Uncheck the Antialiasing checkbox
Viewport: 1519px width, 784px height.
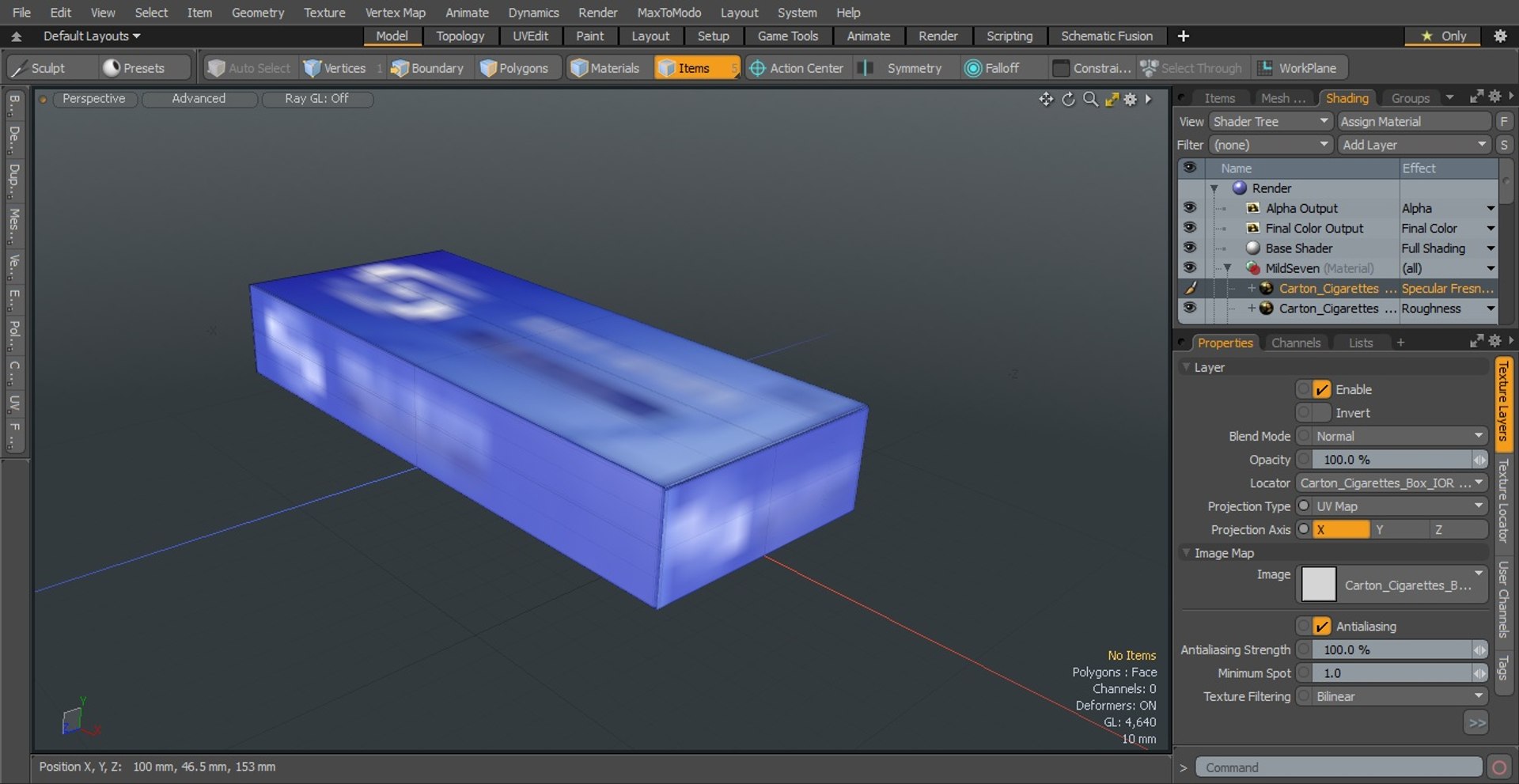point(1321,627)
